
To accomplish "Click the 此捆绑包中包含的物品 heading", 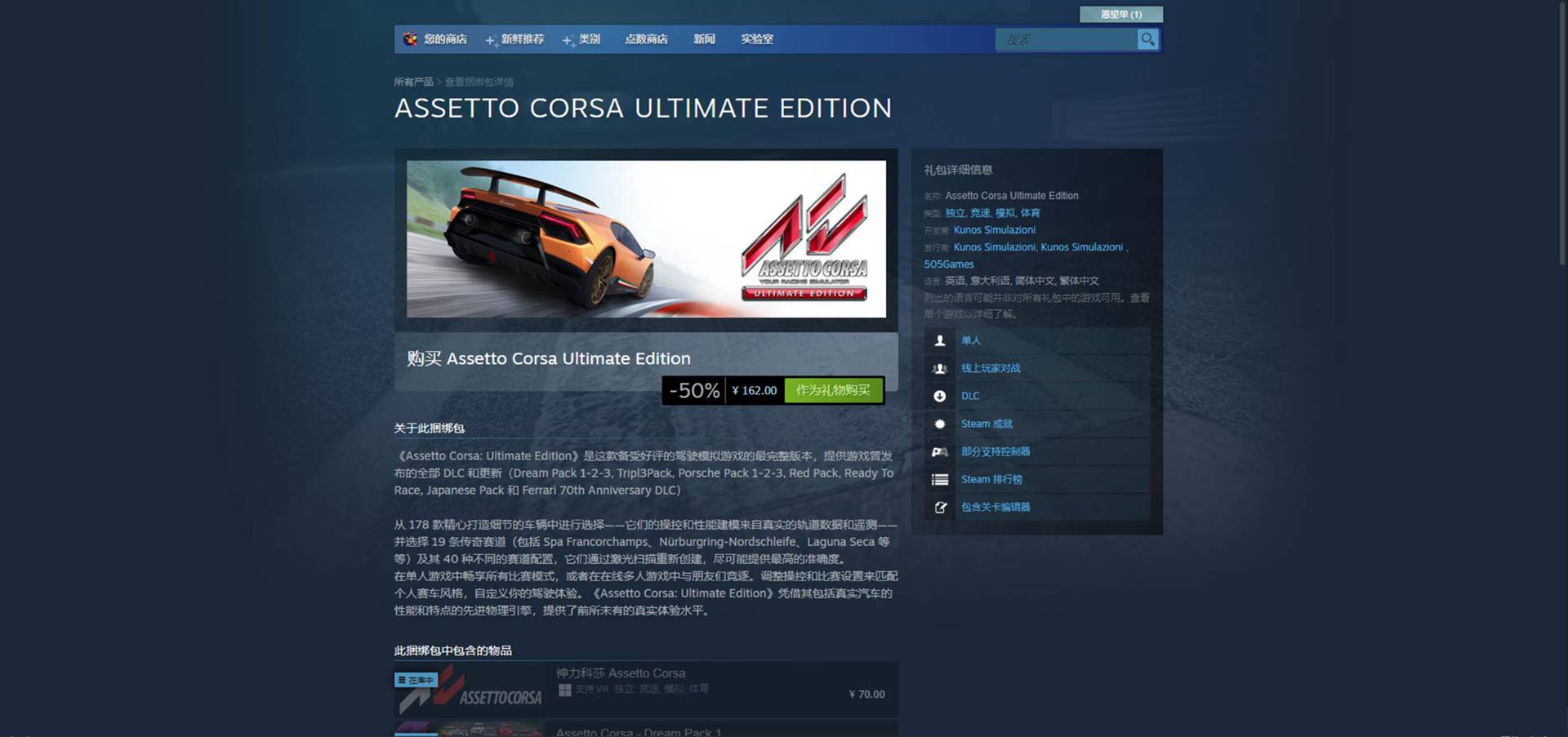I will click(452, 650).
